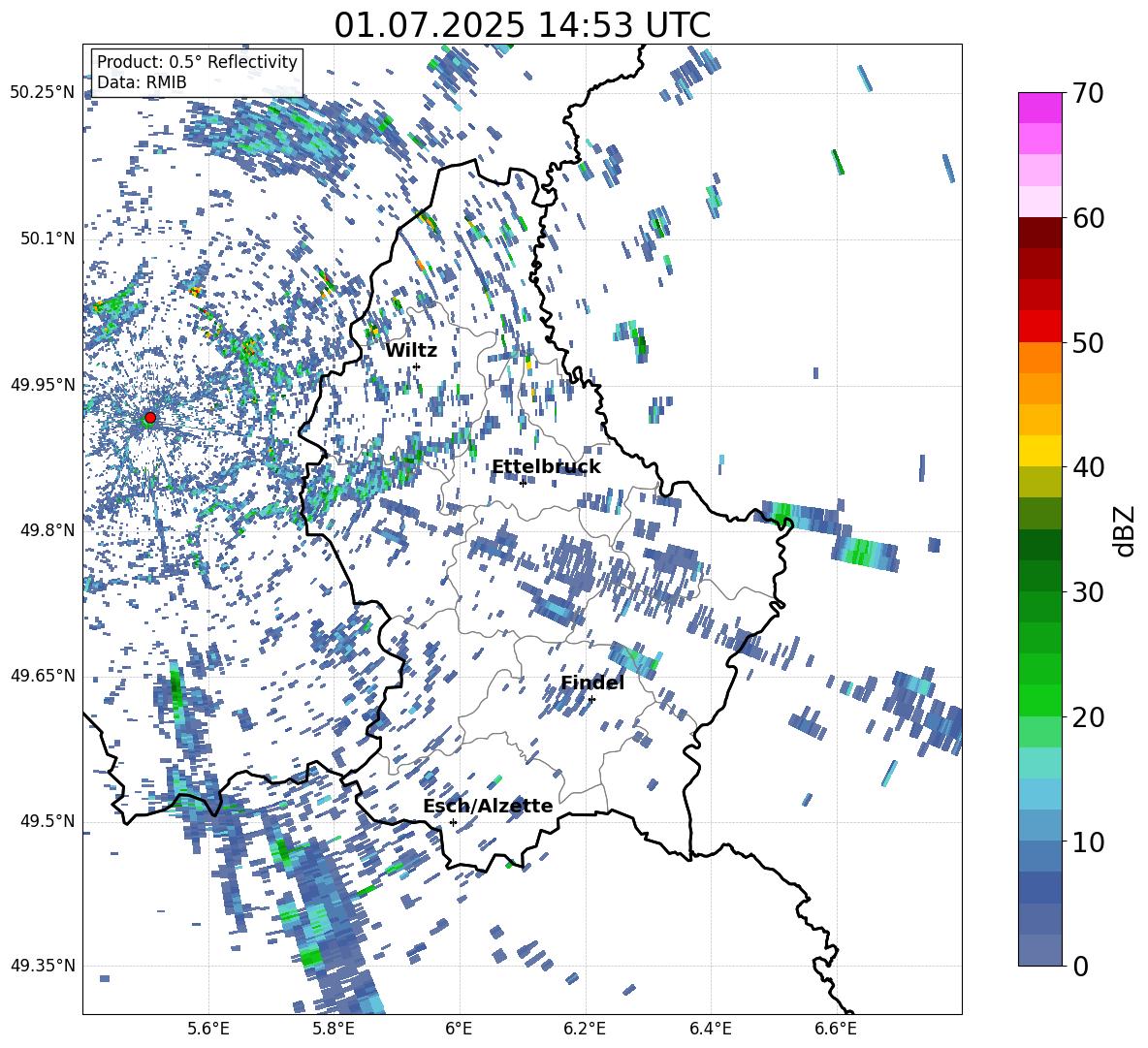This screenshot has height=1048, width=1148.
Task: Click the 6.6°E longitude label
Action: click(x=836, y=1029)
